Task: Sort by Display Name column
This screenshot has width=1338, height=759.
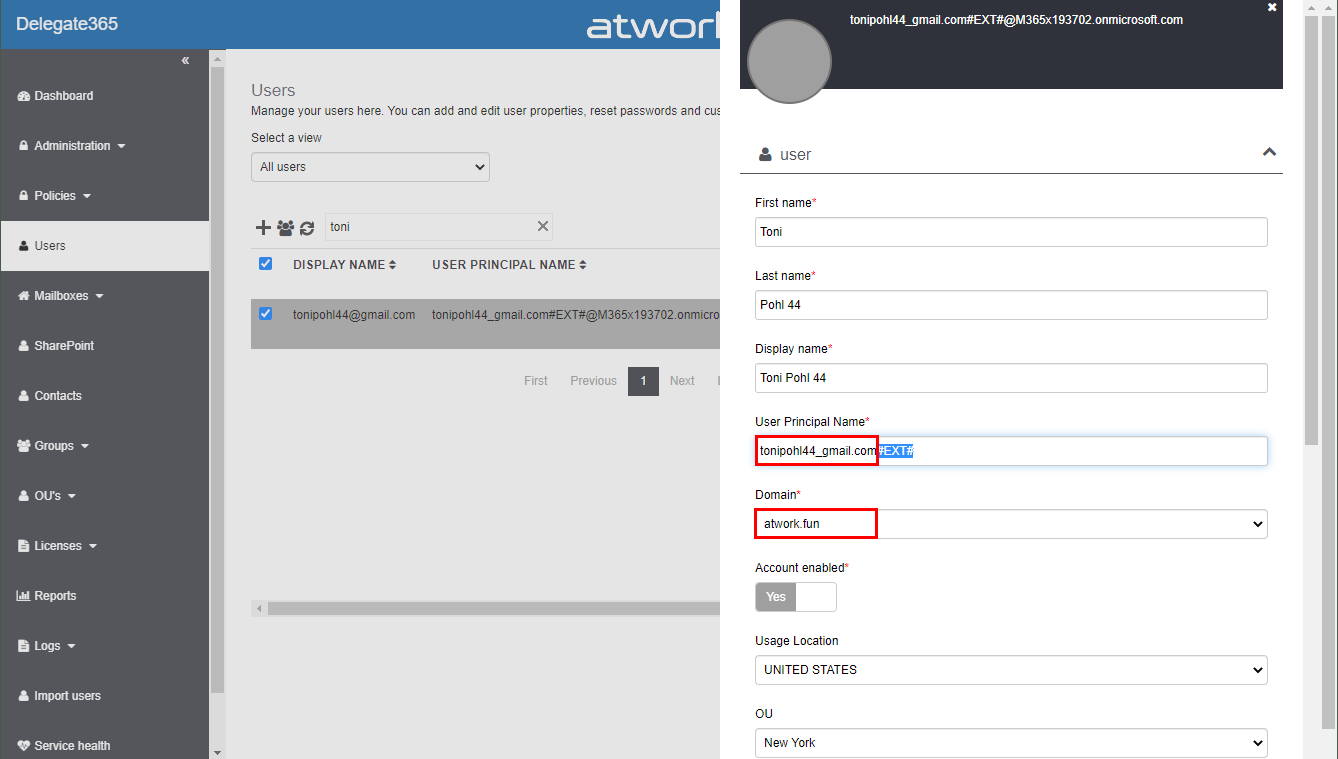Action: (345, 265)
